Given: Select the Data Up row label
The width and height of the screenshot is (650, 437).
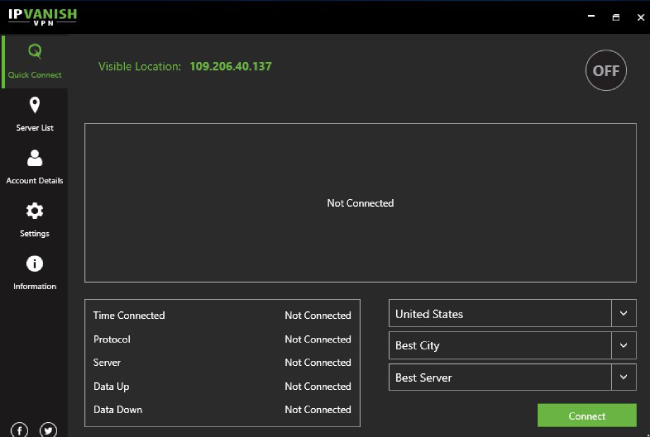Looking at the screenshot, I should [111, 386].
